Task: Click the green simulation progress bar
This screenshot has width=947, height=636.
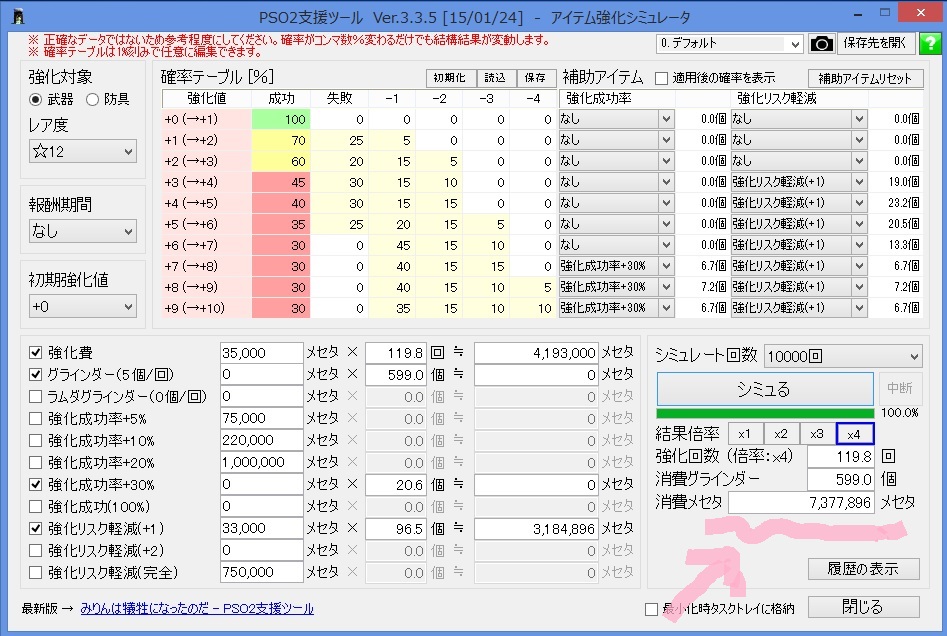Action: [x=765, y=414]
